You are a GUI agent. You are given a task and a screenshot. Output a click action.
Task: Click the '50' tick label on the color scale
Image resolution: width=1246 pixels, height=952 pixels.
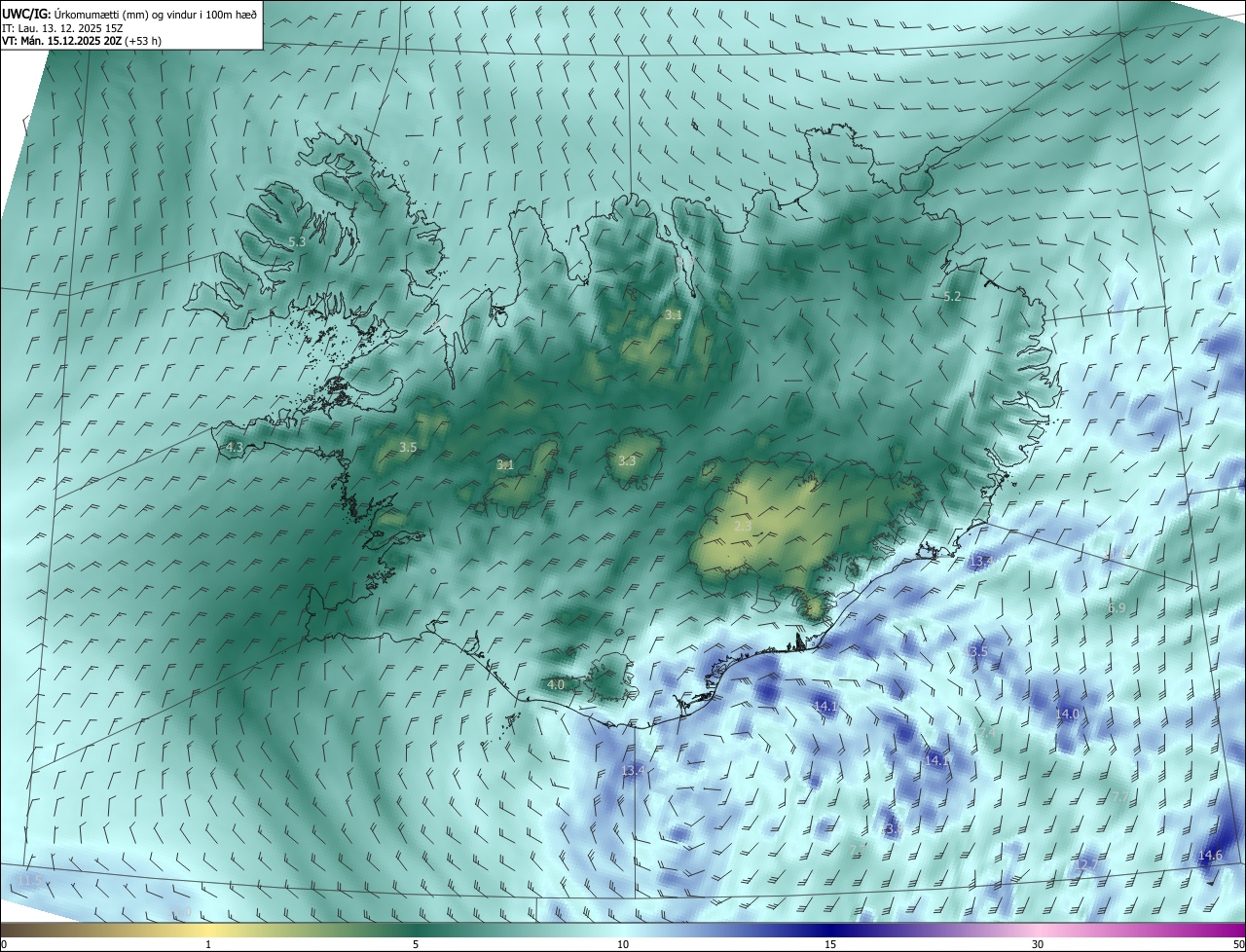point(1238,944)
